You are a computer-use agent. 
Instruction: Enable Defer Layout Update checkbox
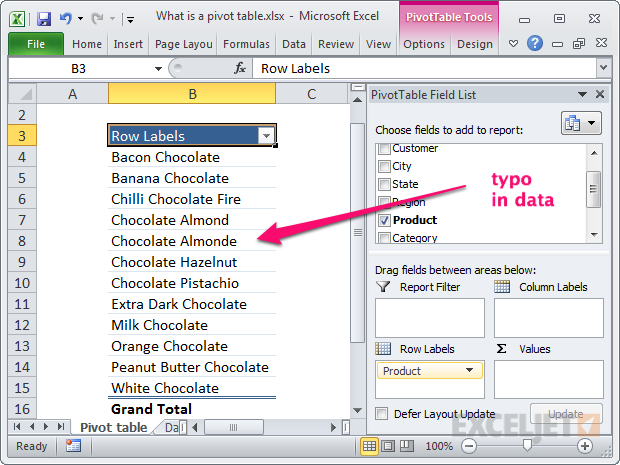382,414
